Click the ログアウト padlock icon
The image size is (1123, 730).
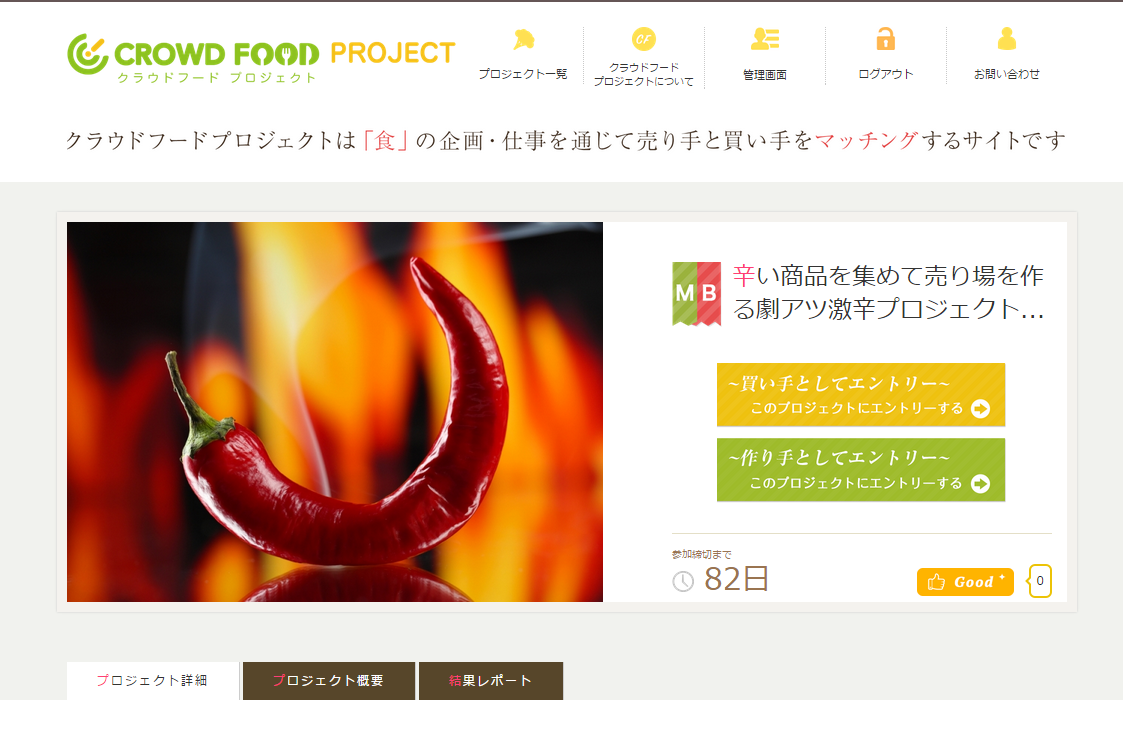tap(886, 39)
